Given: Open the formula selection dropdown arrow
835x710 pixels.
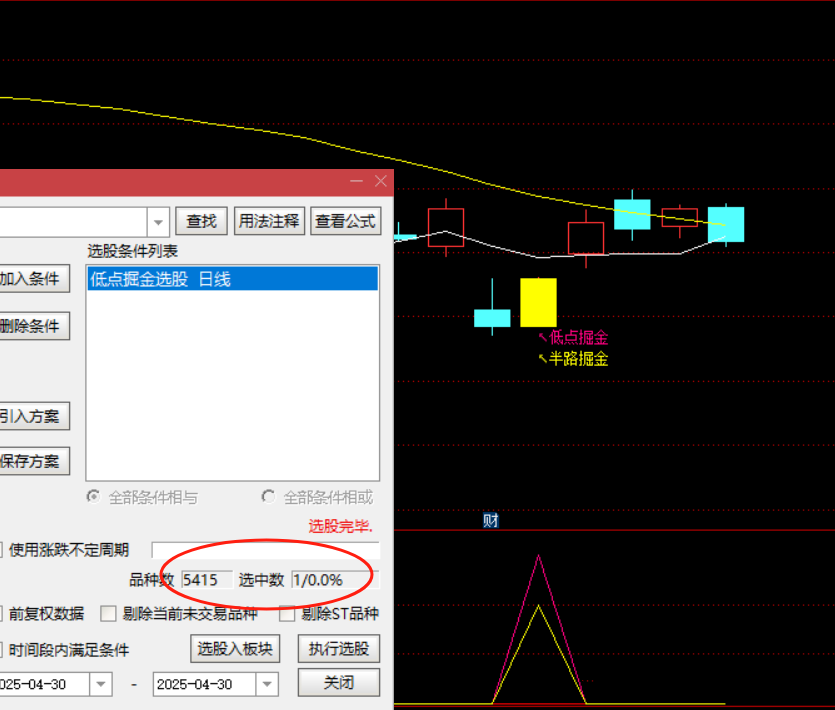Looking at the screenshot, I should click(x=158, y=221).
